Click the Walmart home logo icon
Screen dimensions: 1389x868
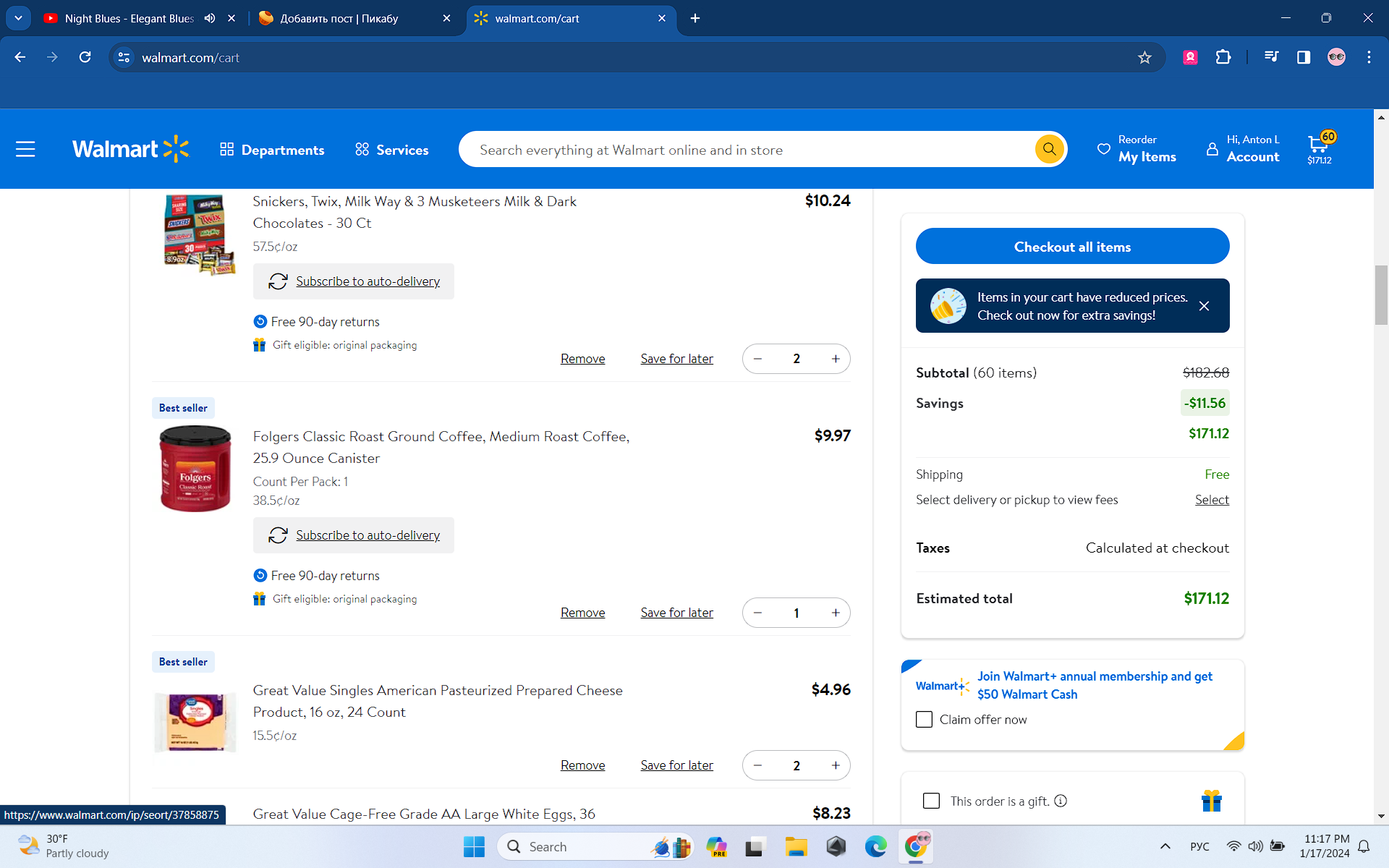coord(131,149)
